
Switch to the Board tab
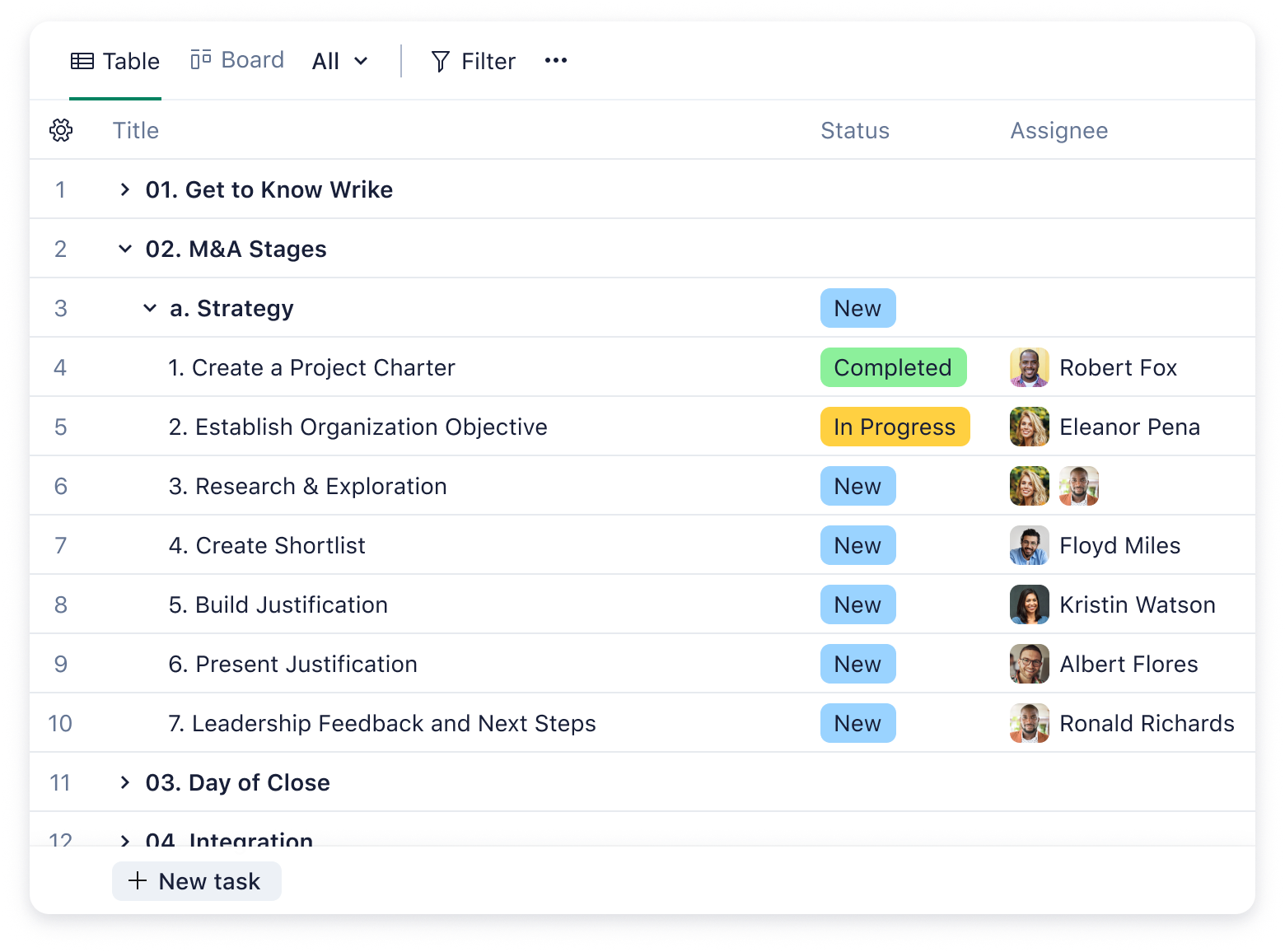237,60
